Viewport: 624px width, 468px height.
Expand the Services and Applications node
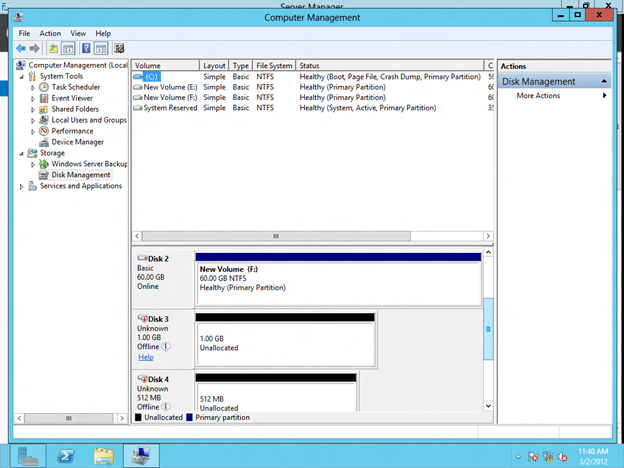tap(22, 186)
